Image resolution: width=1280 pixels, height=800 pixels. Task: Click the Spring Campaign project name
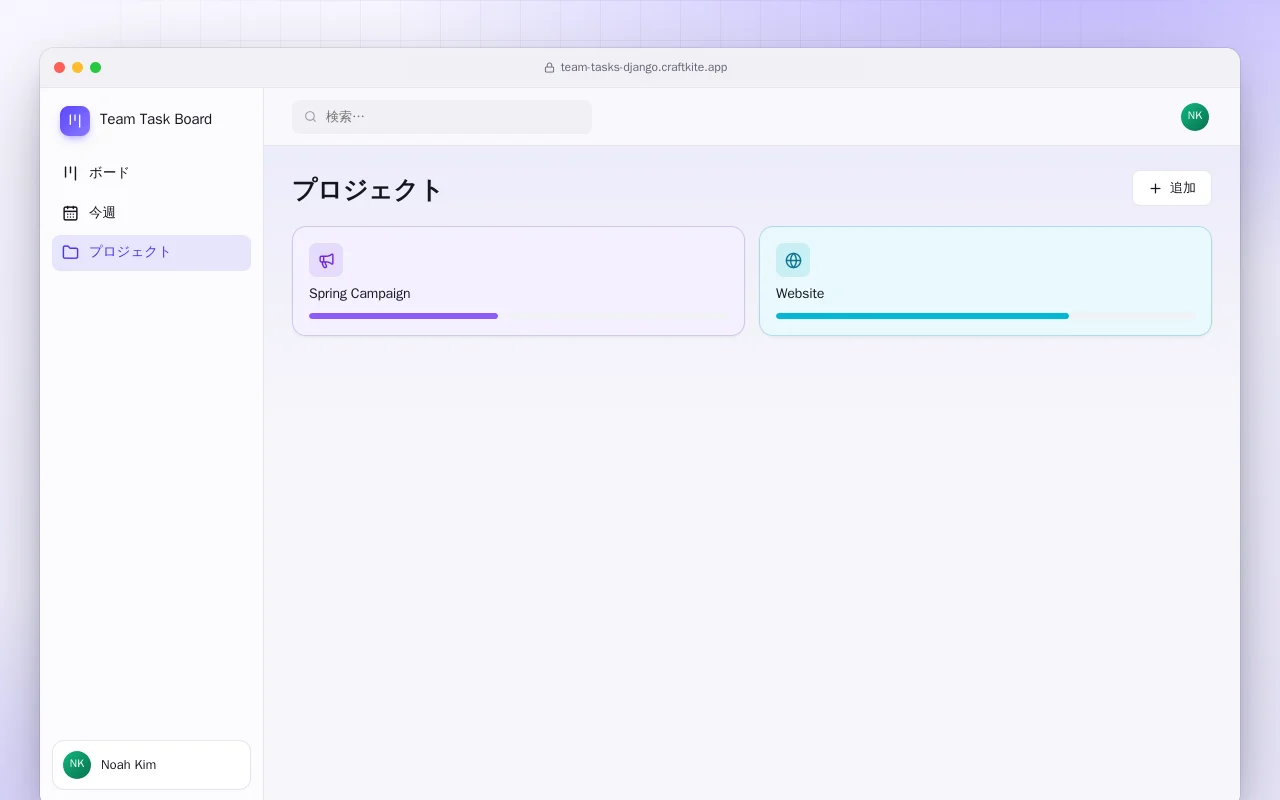(360, 294)
